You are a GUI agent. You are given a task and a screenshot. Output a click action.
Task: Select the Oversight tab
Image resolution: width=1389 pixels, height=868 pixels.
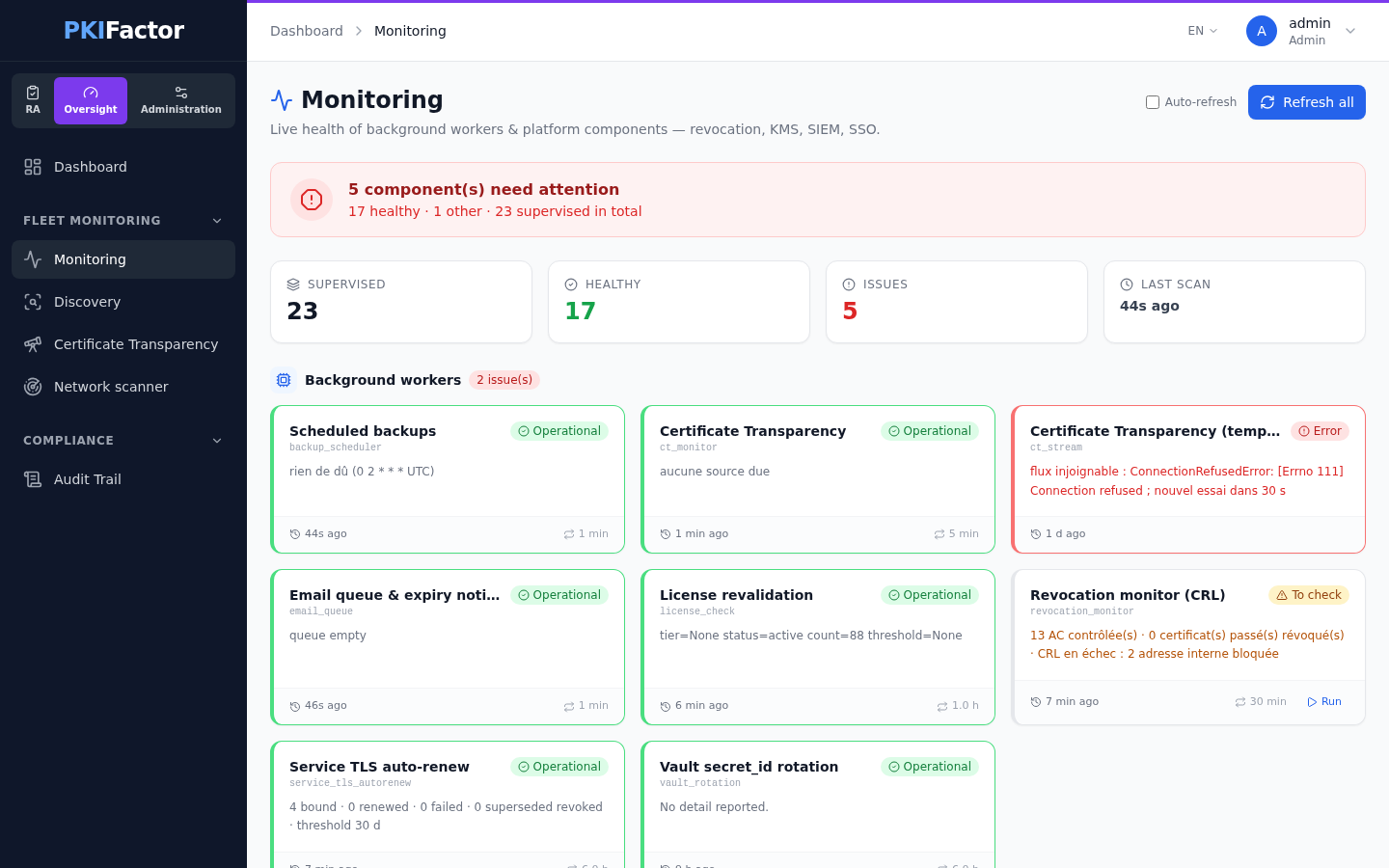point(91,100)
